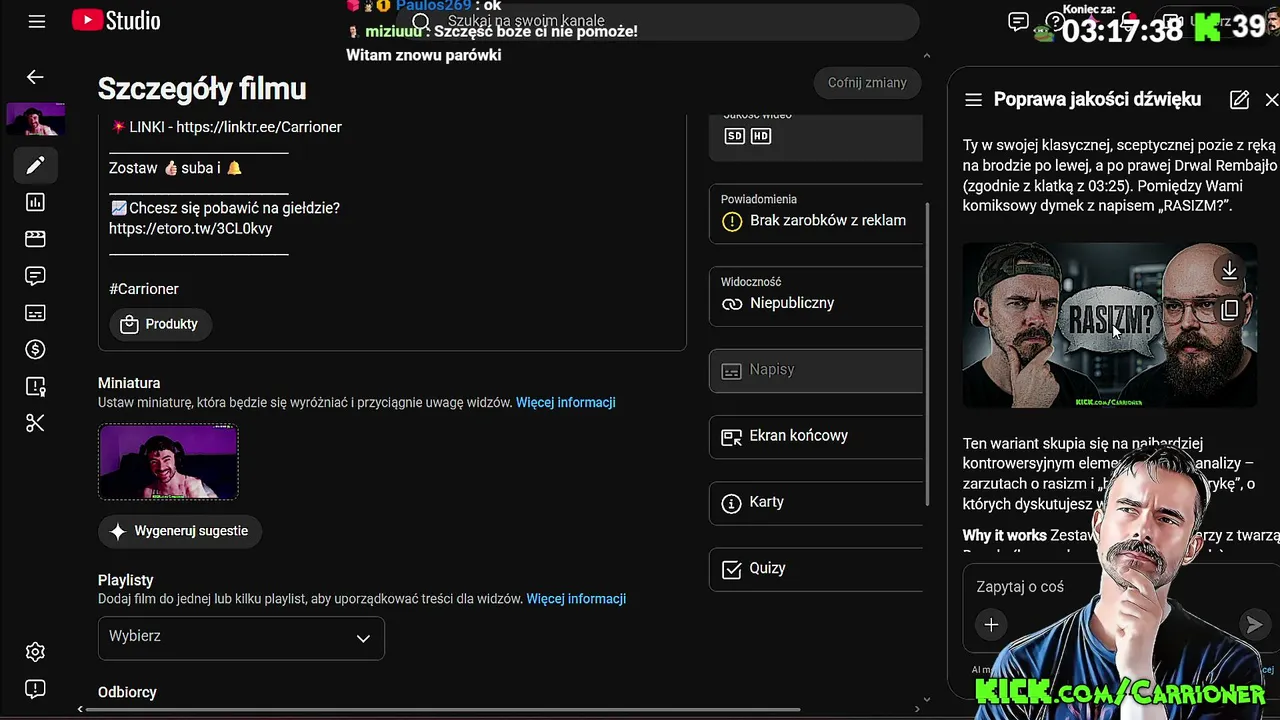Click the Cofnij zmiany button
The height and width of the screenshot is (720, 1280).
(867, 83)
